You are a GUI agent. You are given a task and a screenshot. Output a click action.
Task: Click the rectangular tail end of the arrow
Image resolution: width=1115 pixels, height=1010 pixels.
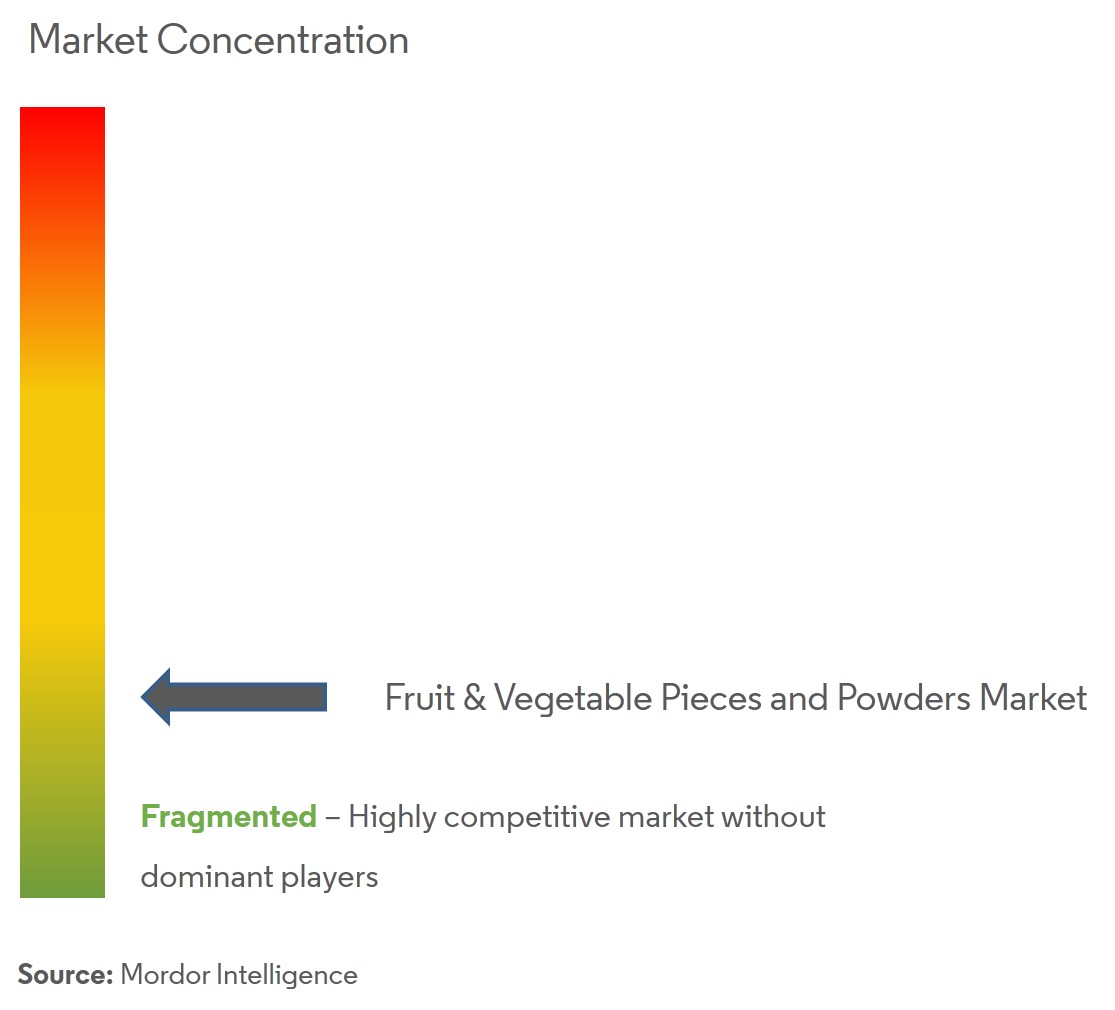coord(318,696)
